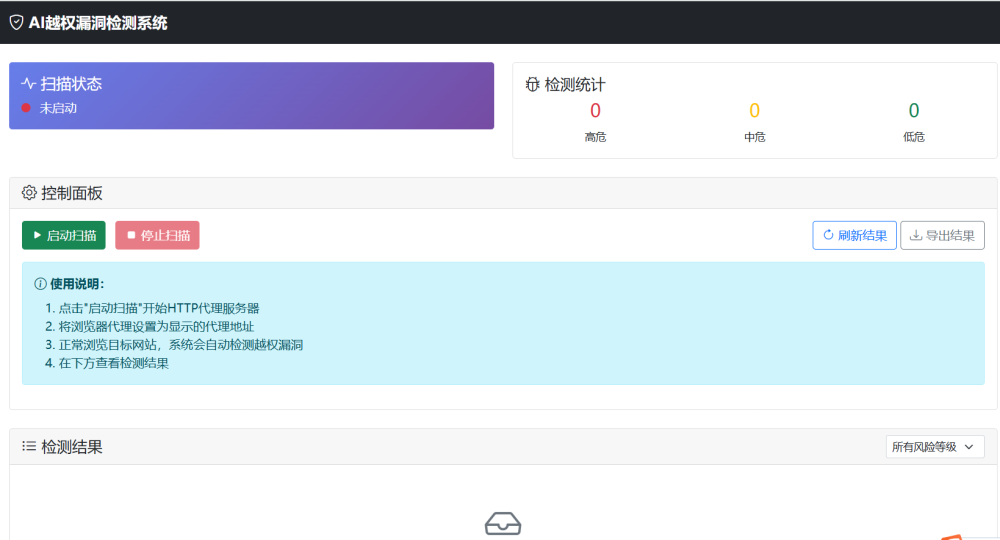The image size is (1000, 540).
Task: Click the AI越权漏洞检测系统 title
Action: click(98, 23)
